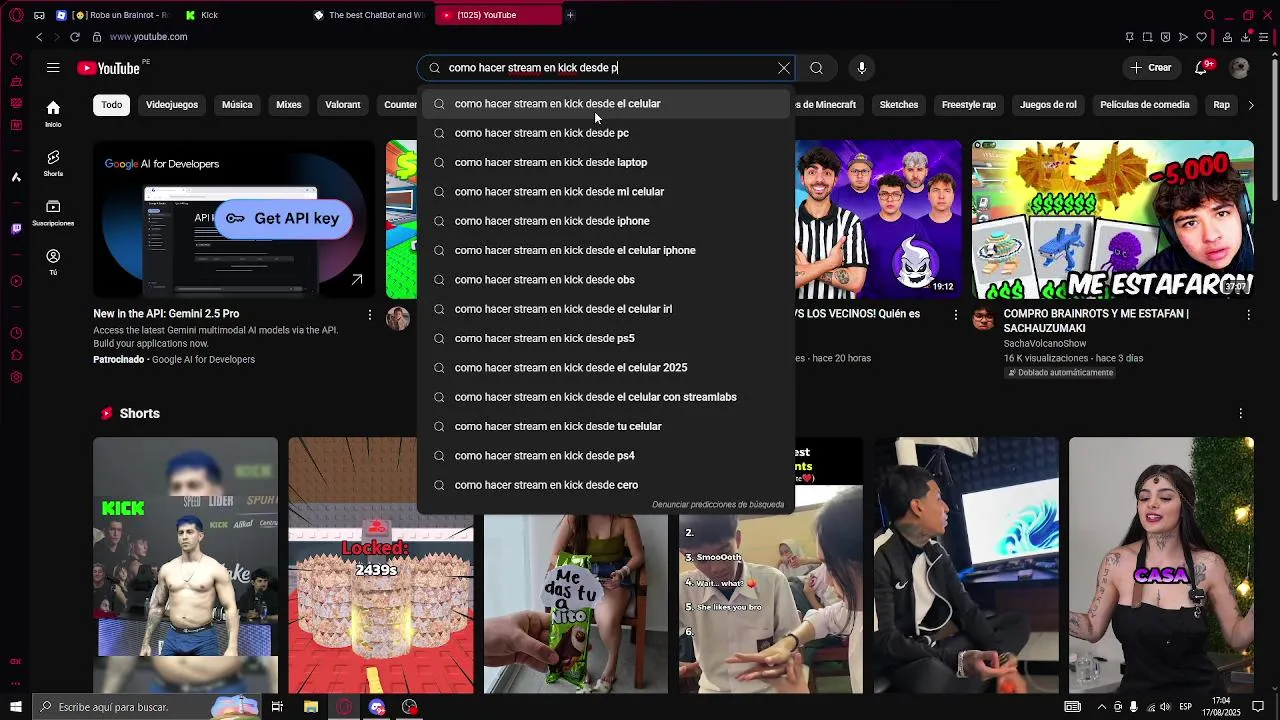
Task: Take a snapshot with the toolbar capture icon
Action: pos(1147,37)
